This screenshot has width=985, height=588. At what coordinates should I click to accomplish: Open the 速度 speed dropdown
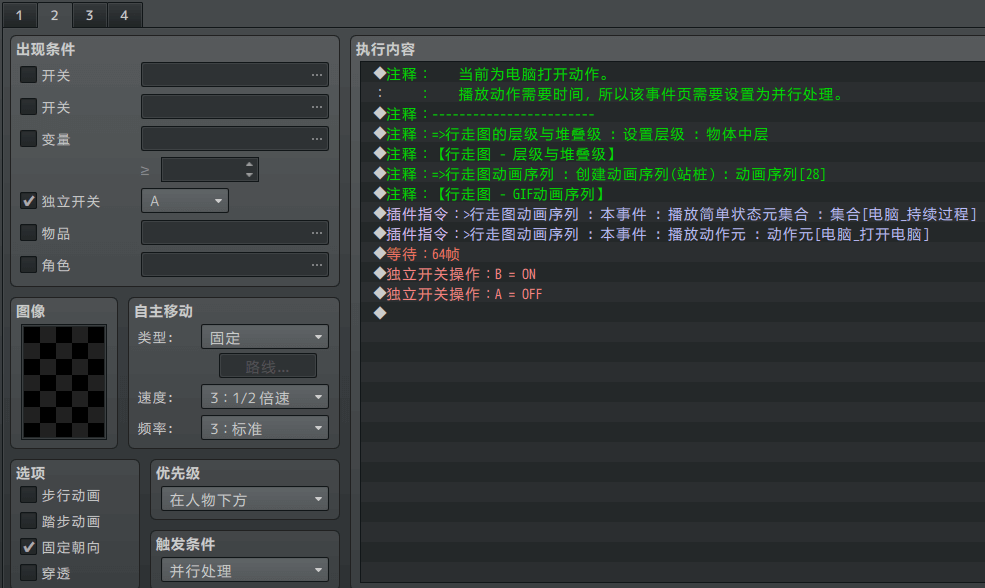tap(264, 397)
